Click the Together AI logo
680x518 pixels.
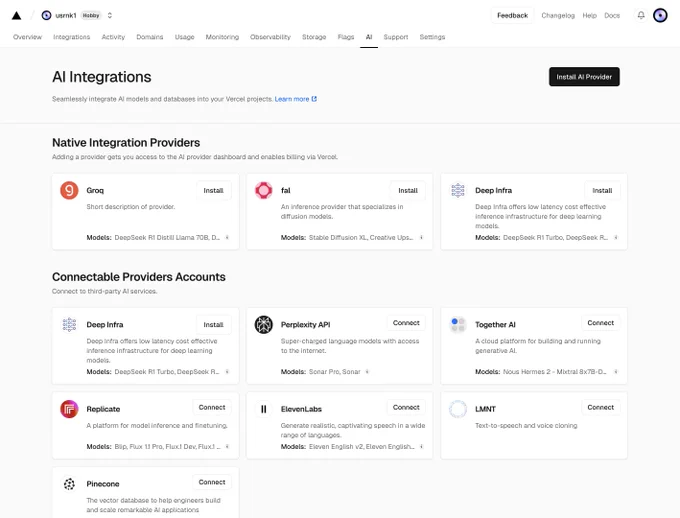click(458, 325)
